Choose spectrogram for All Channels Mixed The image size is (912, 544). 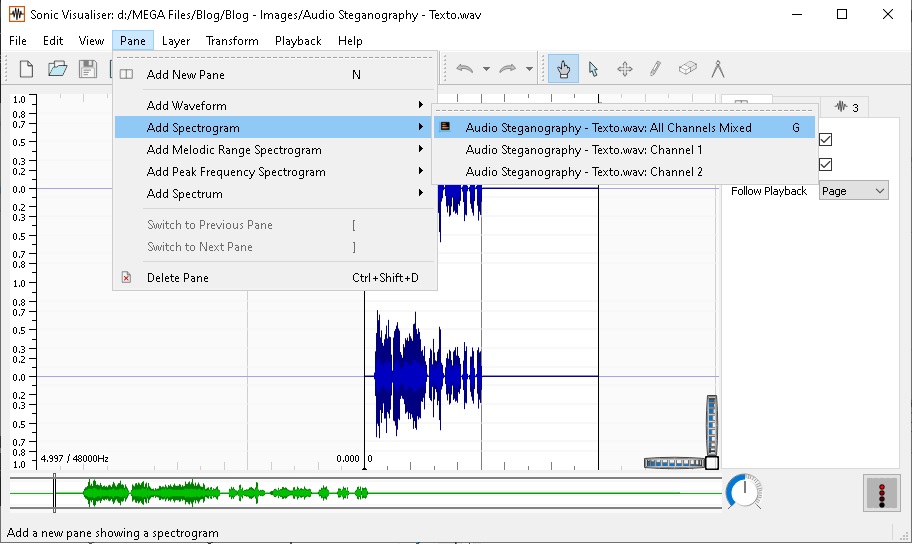click(608, 128)
